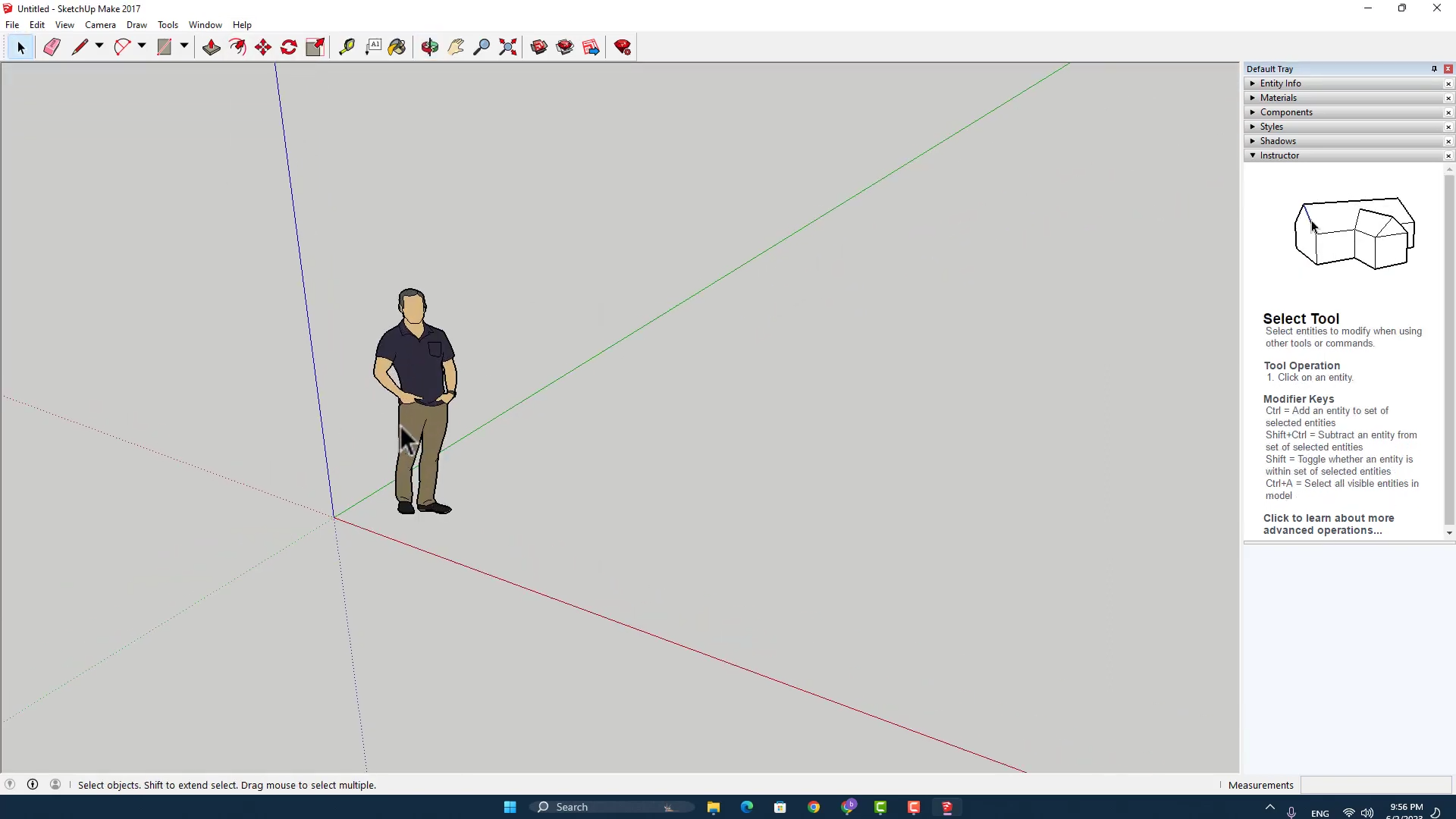The height and width of the screenshot is (819, 1456).
Task: Activate the Move tool
Action: pos(263,47)
